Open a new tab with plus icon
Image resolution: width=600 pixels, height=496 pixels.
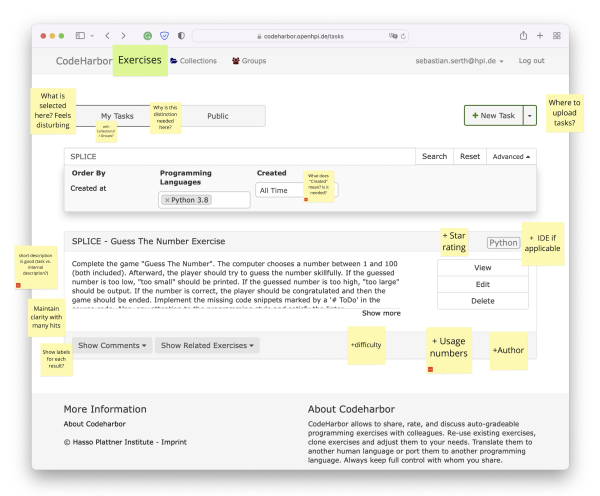click(540, 36)
